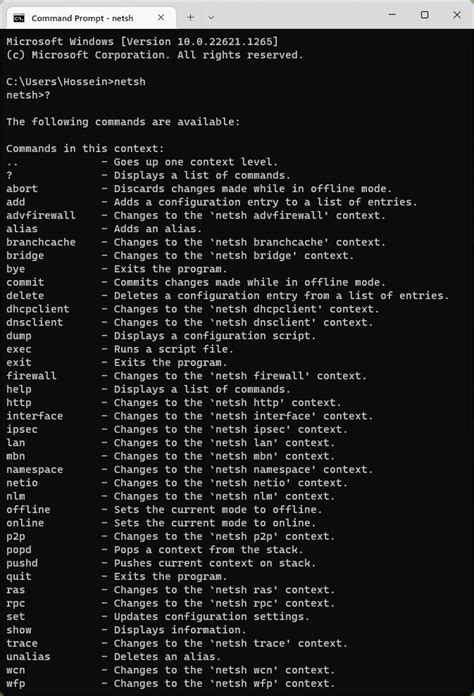Click the 'wfp' command on the last line

click(16, 683)
